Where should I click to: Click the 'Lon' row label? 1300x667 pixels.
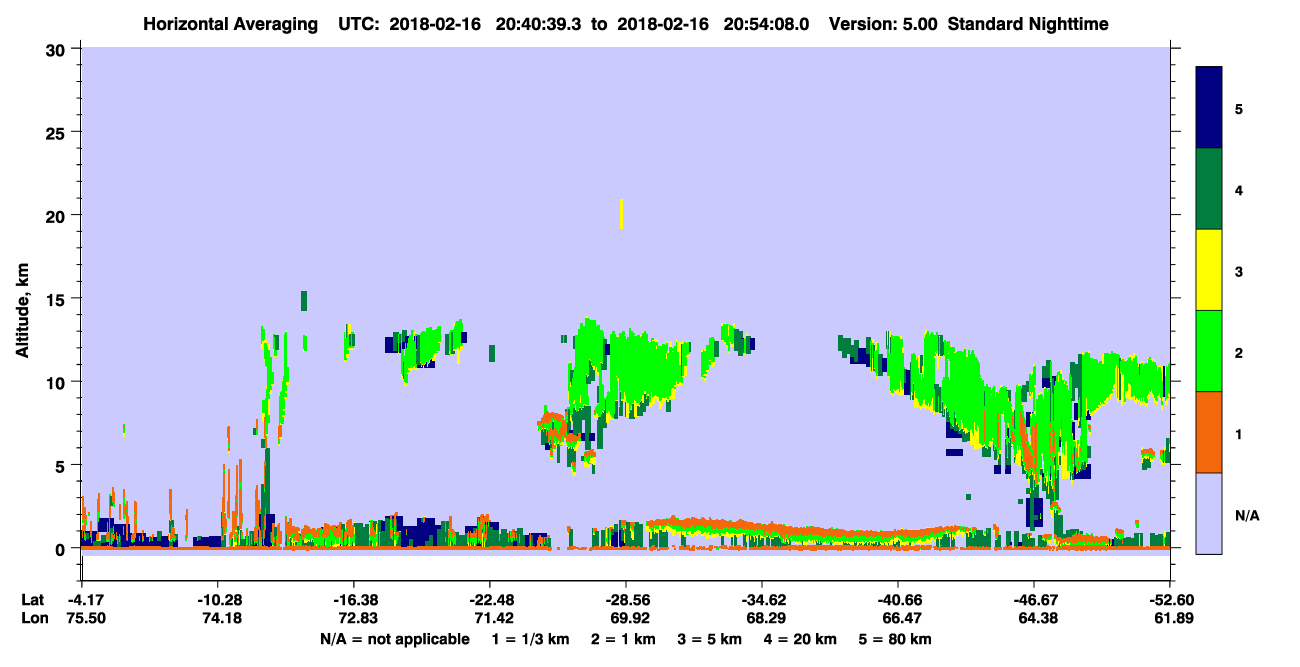click(34, 618)
